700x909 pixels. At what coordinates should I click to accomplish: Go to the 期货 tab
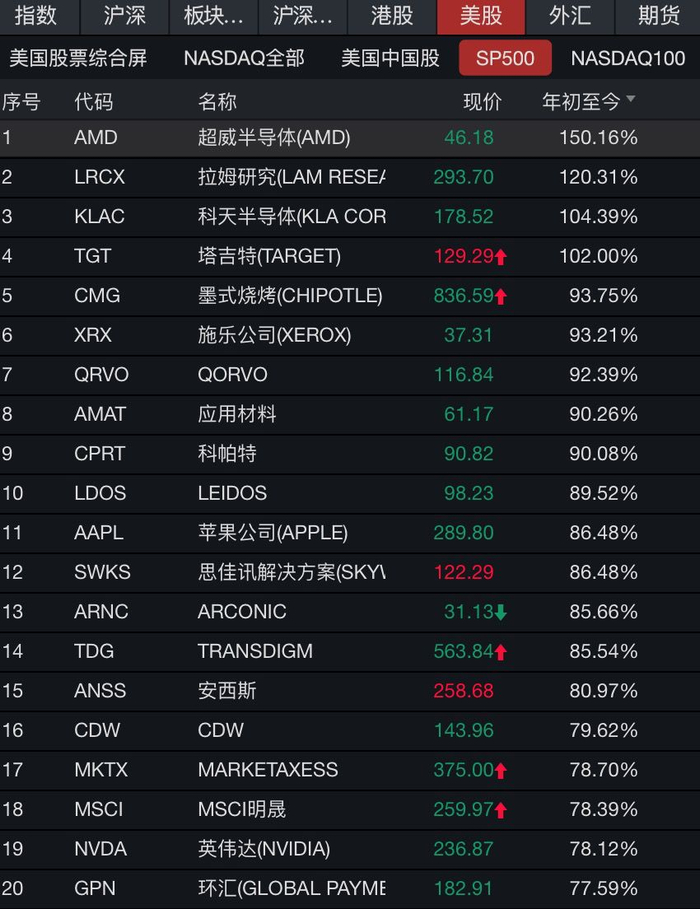coord(658,16)
